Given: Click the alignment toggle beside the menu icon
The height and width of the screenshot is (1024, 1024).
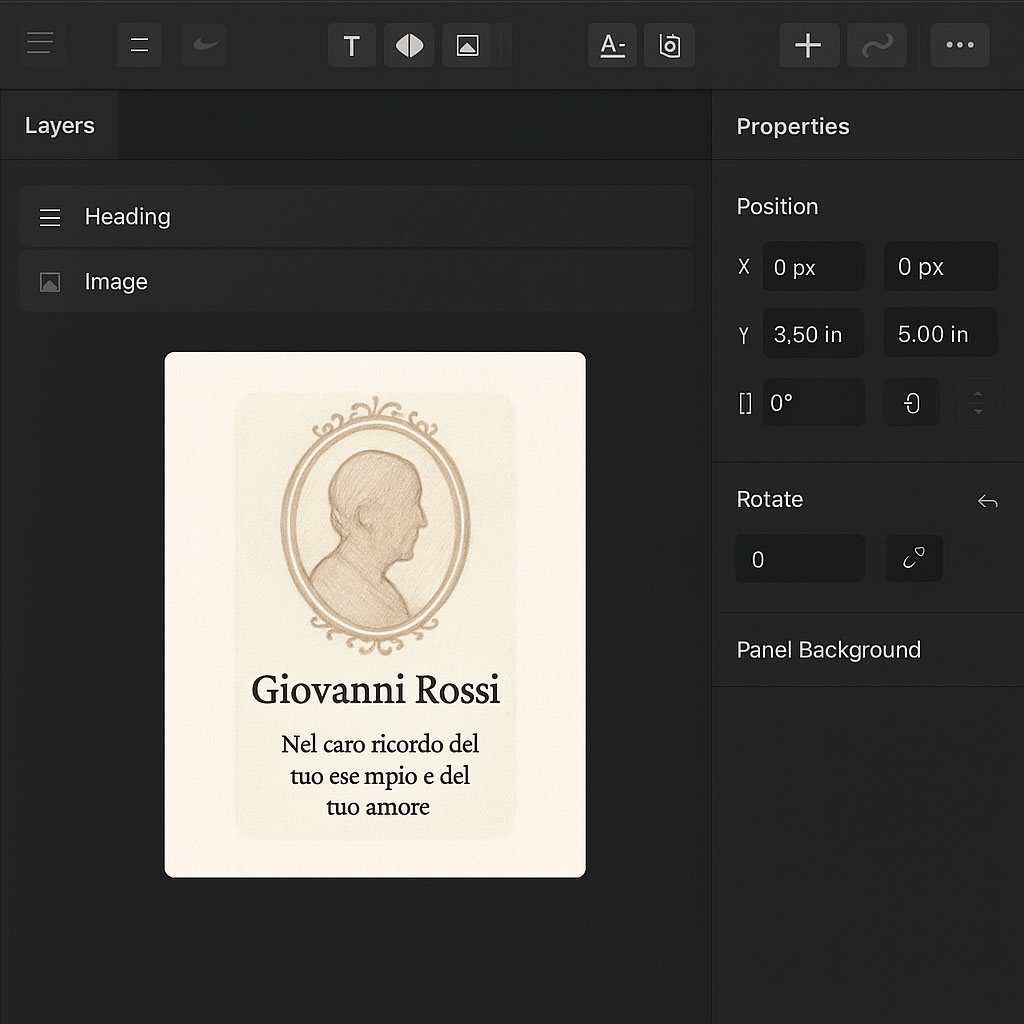Looking at the screenshot, I should 139,45.
